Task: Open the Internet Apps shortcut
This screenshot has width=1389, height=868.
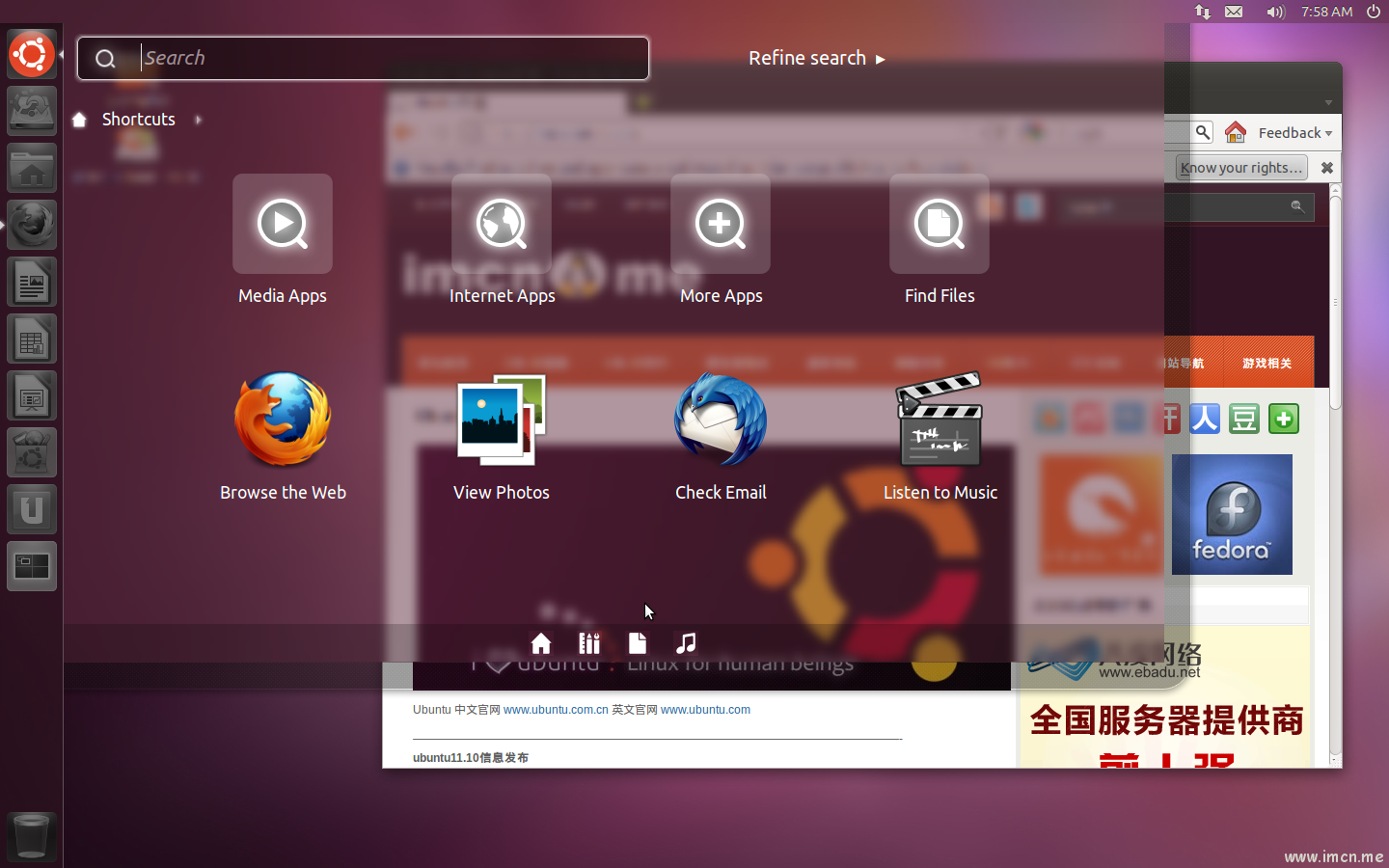Action: click(x=502, y=225)
